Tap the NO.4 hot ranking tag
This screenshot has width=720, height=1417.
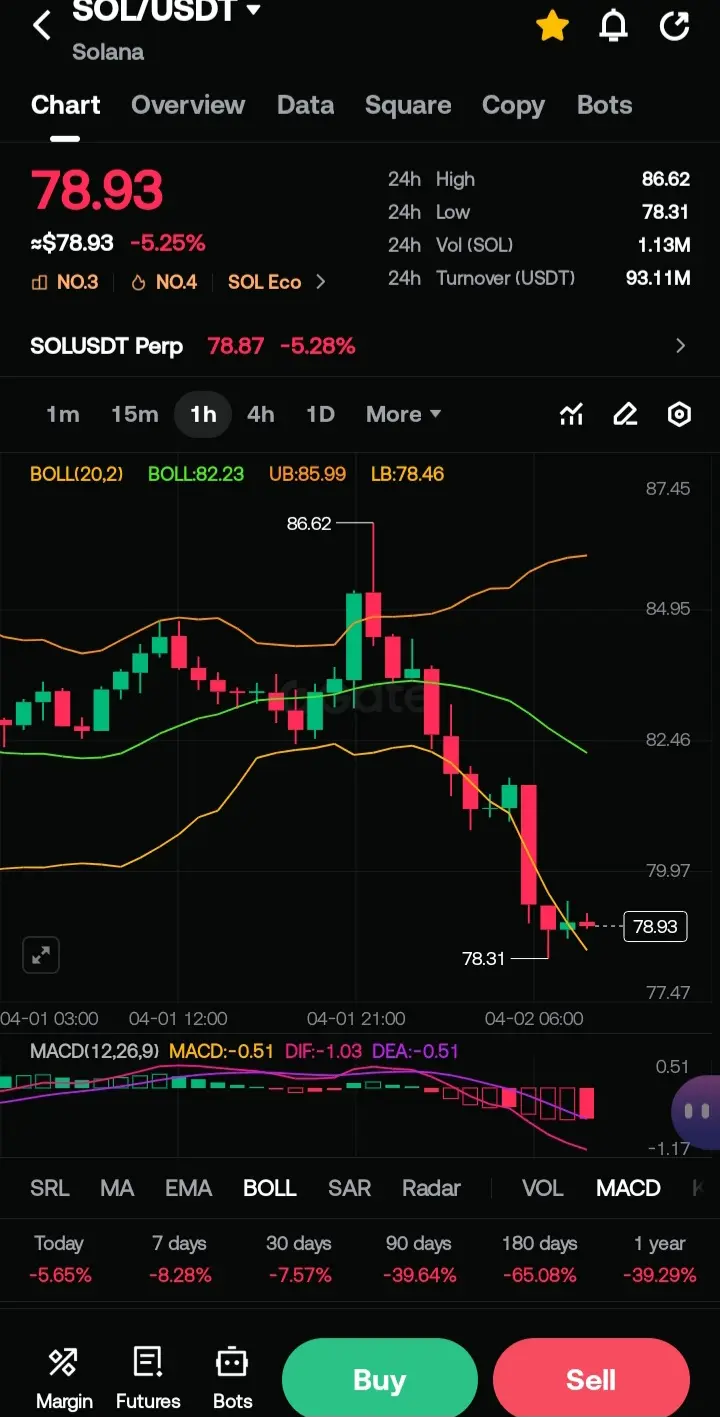pos(164,282)
